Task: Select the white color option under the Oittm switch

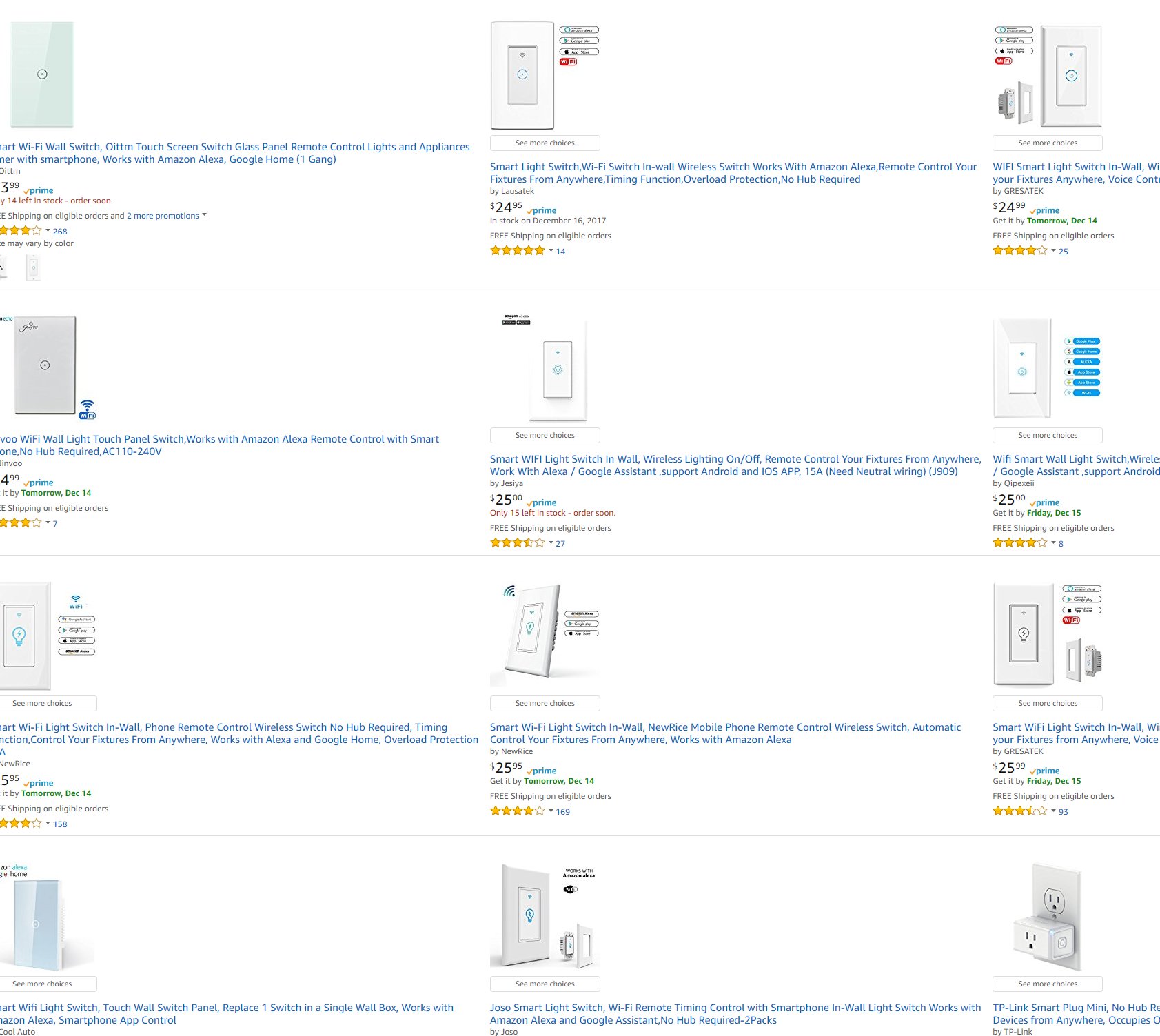Action: coord(33,267)
